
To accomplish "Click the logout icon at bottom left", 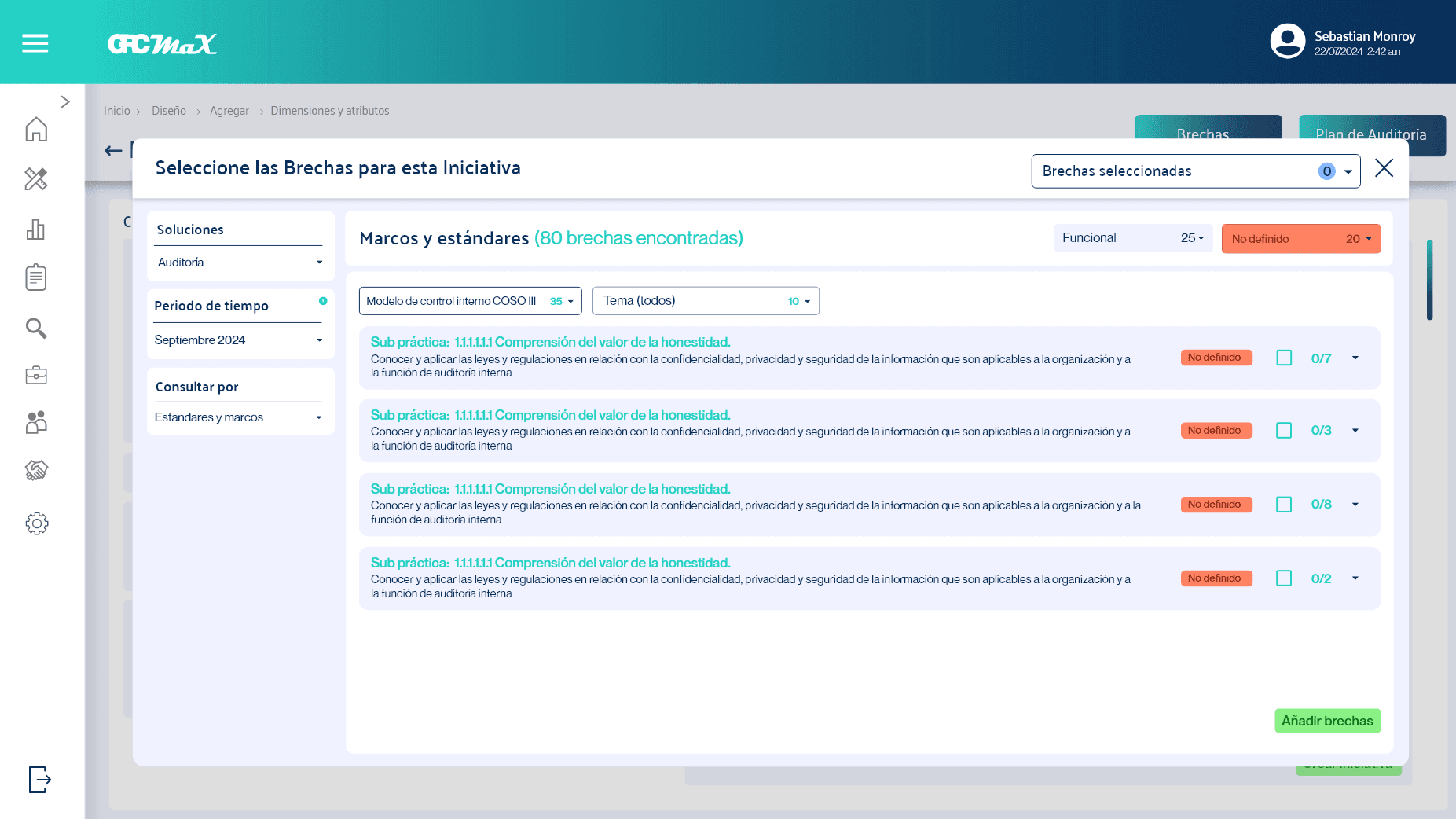I will (x=39, y=780).
